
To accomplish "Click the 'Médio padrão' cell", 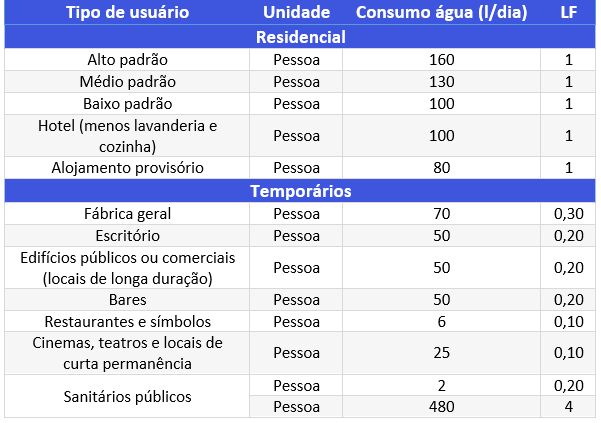I will [x=127, y=82].
